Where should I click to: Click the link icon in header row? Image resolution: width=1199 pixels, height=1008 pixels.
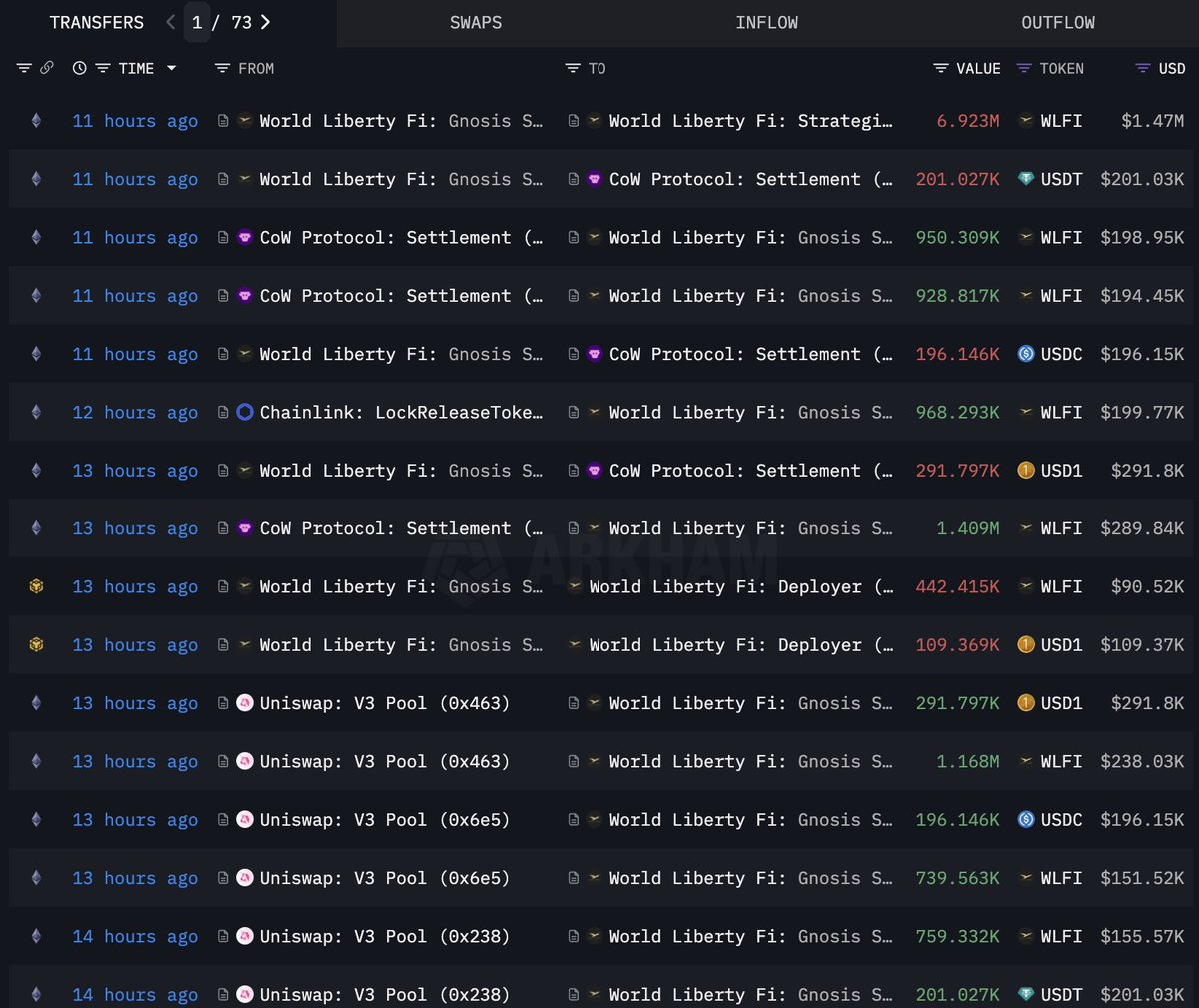tap(46, 68)
